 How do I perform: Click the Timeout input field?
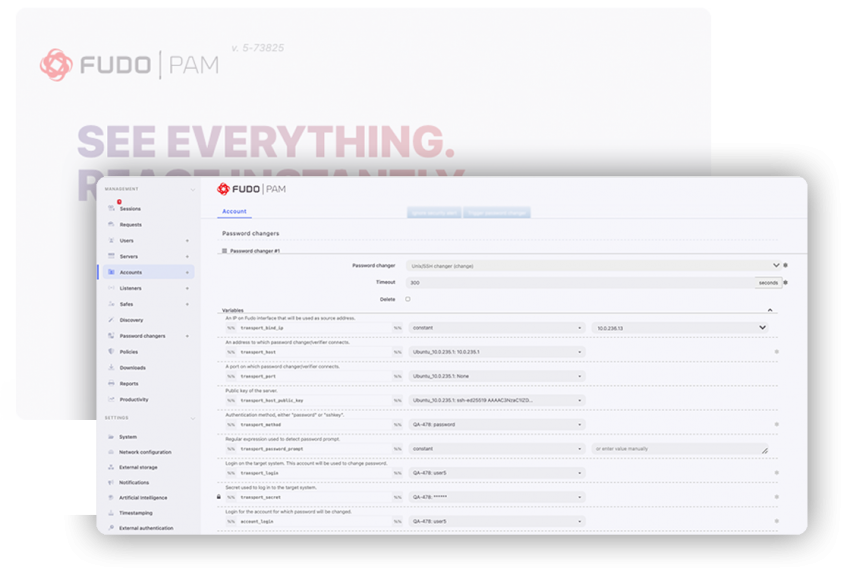580,283
